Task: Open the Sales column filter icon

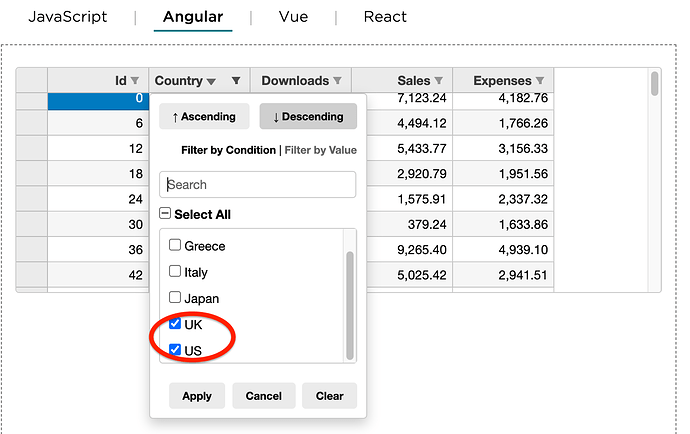Action: tap(438, 81)
